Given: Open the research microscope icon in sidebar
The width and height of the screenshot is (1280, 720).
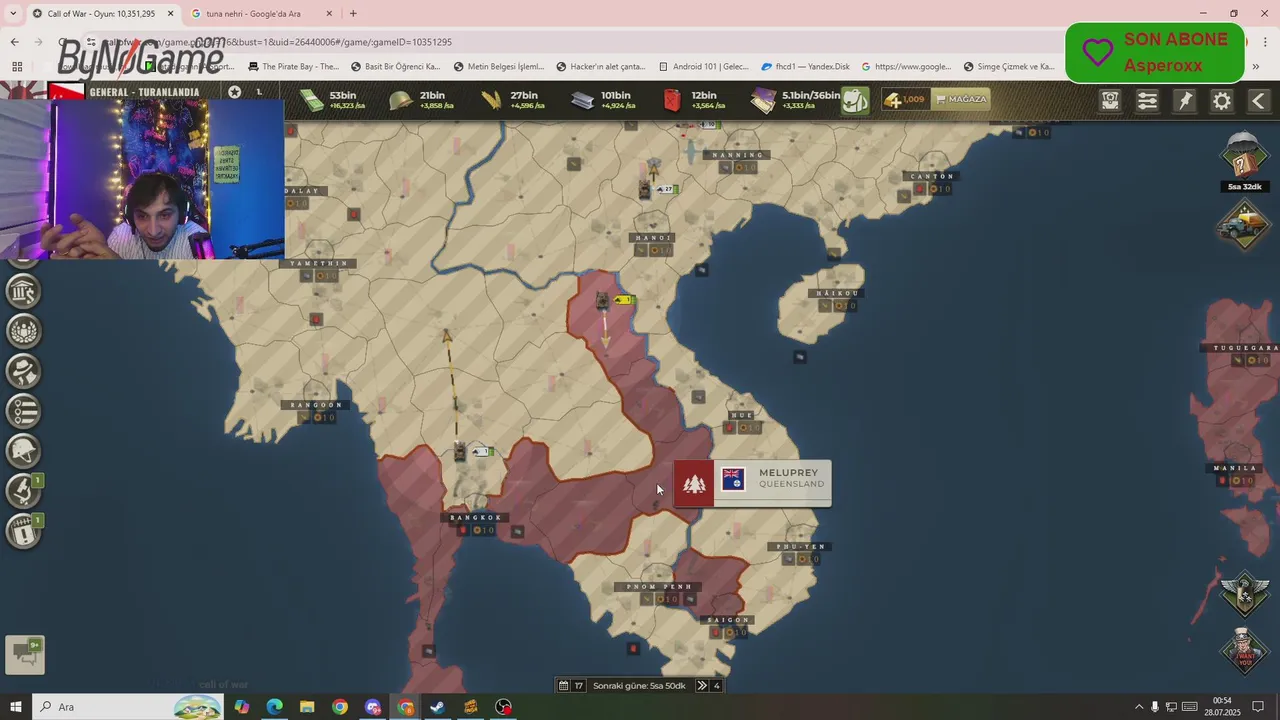Looking at the screenshot, I should pyautogui.click(x=24, y=491).
